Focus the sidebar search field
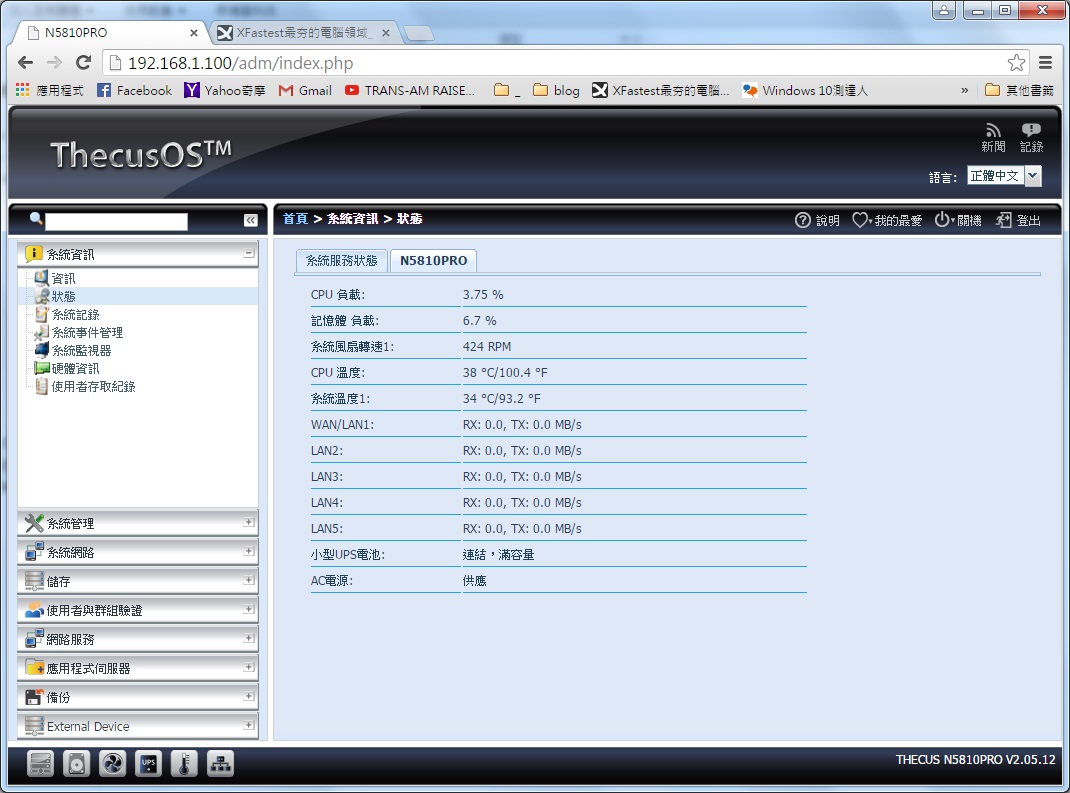This screenshot has height=793, width=1070. (116, 221)
